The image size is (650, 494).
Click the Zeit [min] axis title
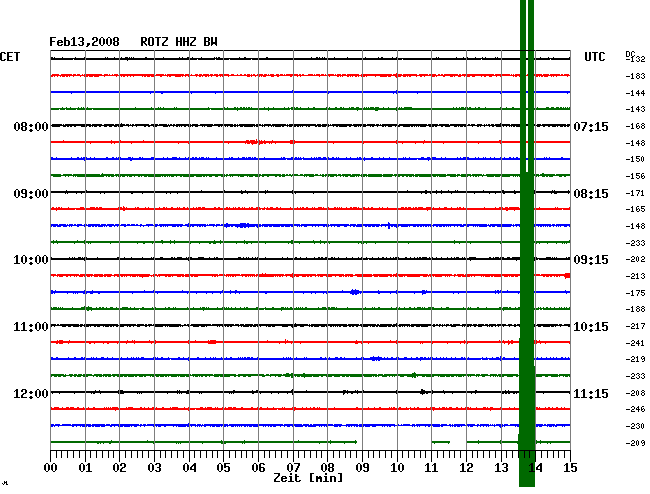[x=308, y=478]
